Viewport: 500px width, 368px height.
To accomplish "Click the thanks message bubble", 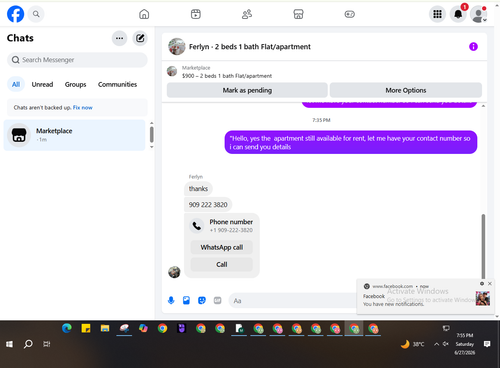I will 198,189.
